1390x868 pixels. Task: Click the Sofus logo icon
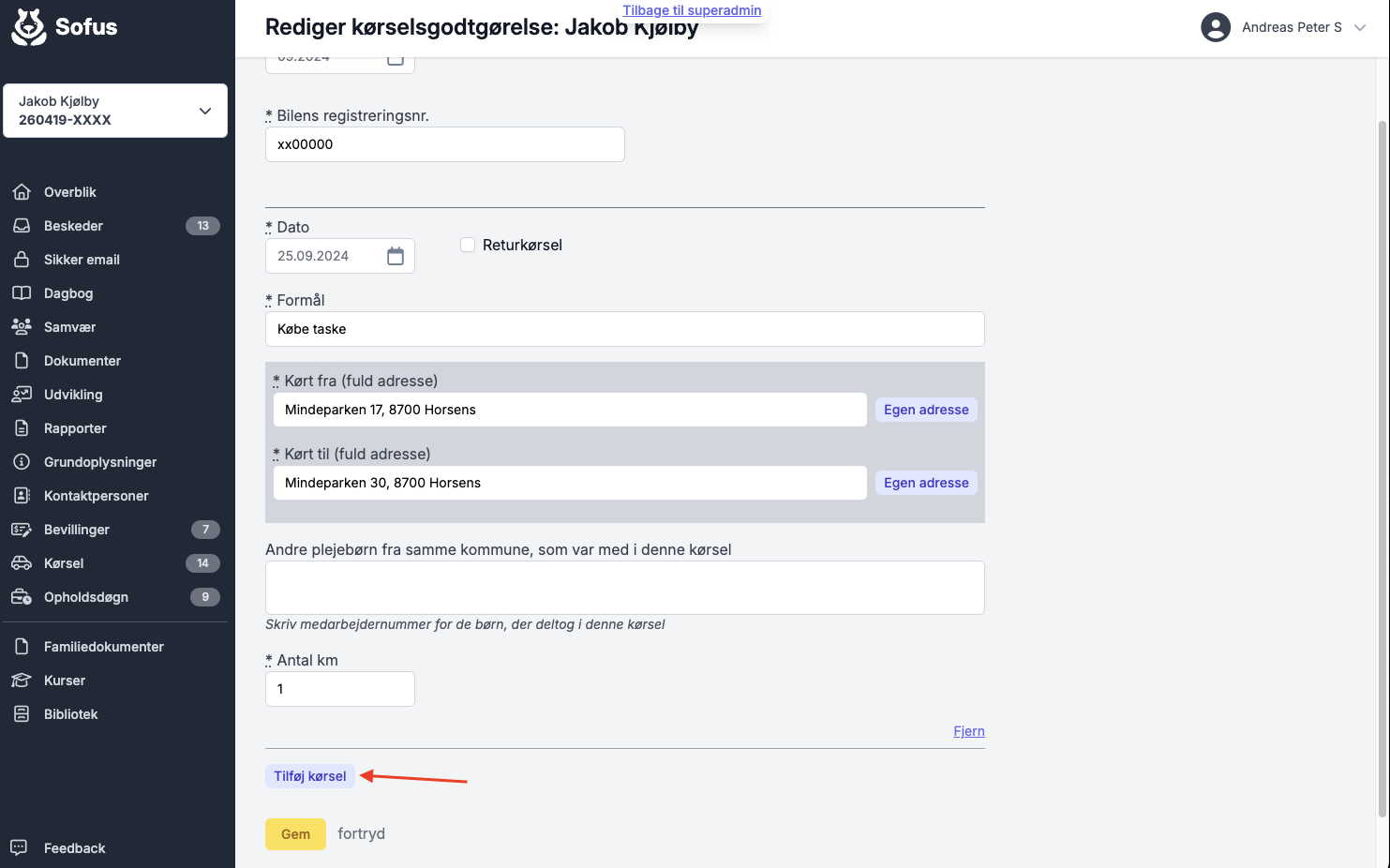coord(29,27)
